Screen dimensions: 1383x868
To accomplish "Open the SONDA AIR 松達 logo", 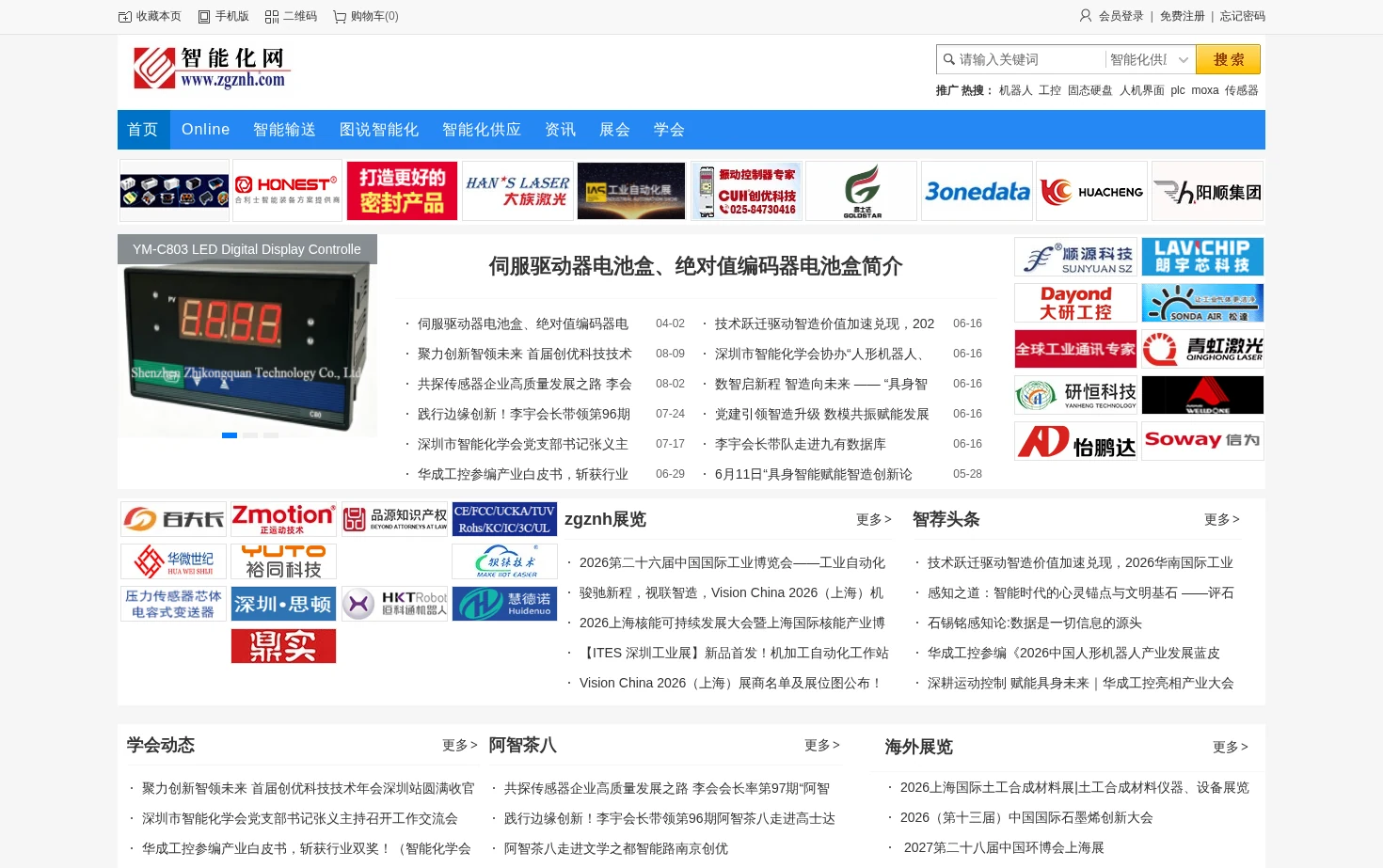I will click(x=1202, y=303).
